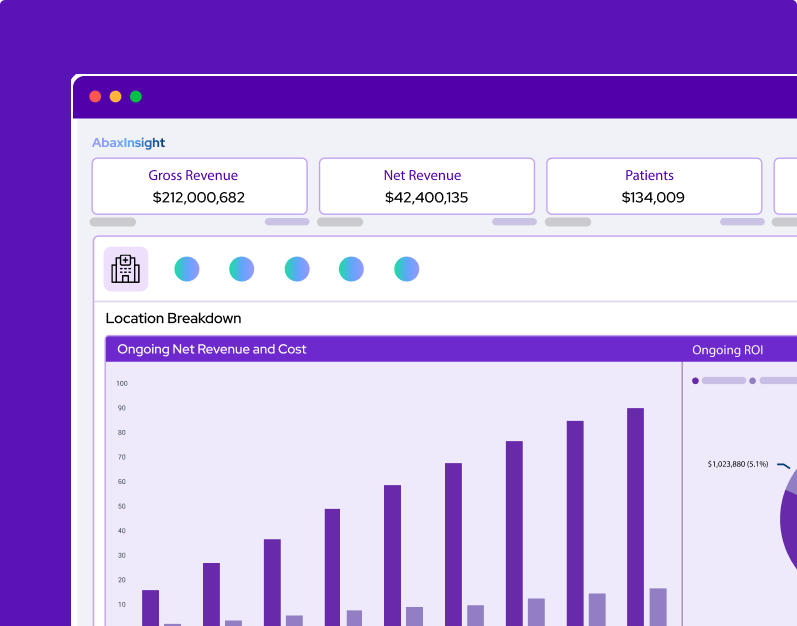The height and width of the screenshot is (626, 797).
Task: Click the shortest dark purple bar
Action: (150, 608)
